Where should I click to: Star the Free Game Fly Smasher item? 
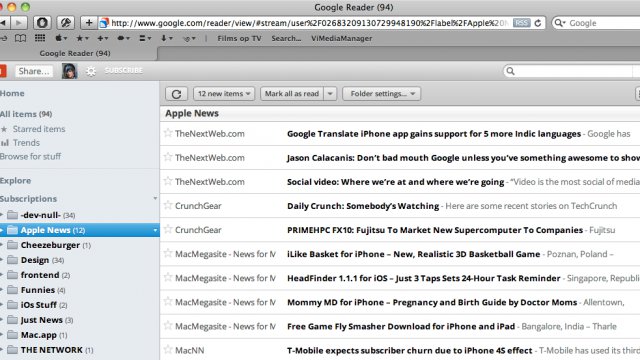(168, 325)
